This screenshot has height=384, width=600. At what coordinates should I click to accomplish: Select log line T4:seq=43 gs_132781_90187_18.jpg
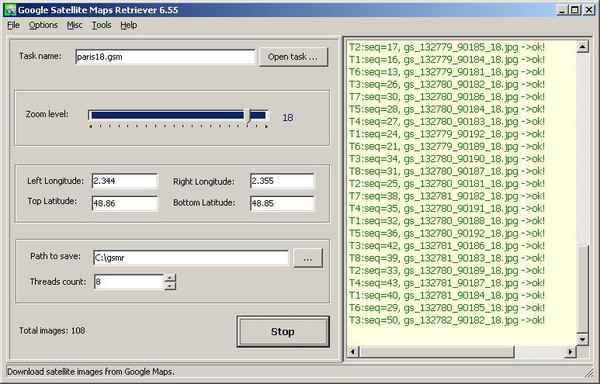pyautogui.click(x=446, y=283)
